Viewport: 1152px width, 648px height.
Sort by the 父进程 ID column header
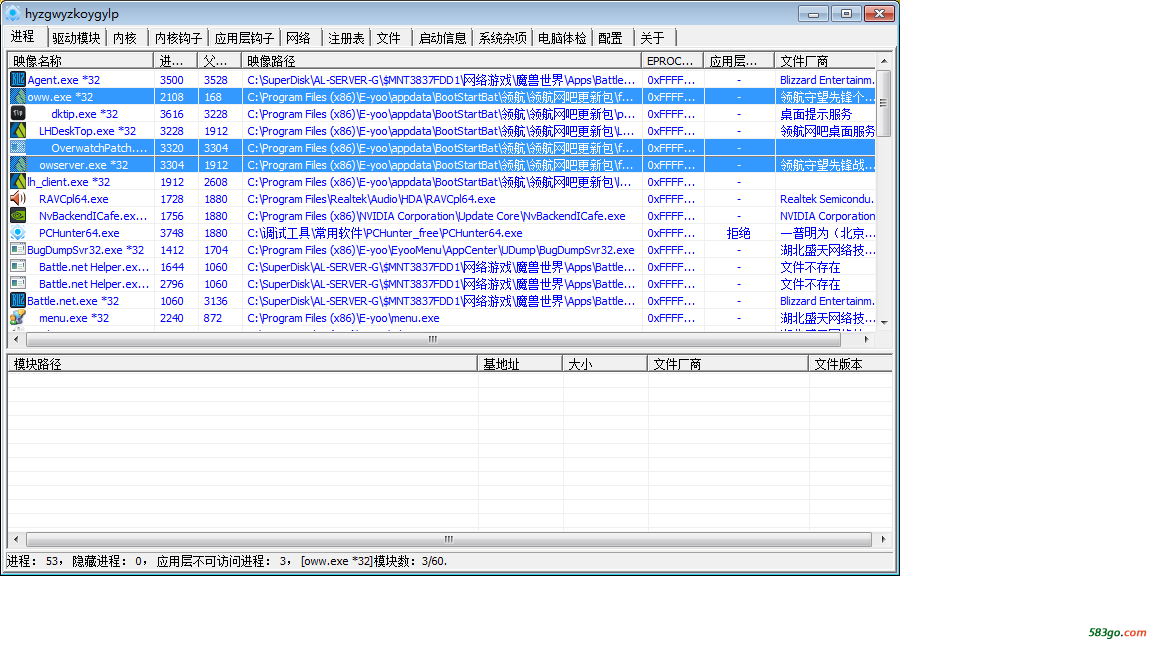click(x=219, y=61)
